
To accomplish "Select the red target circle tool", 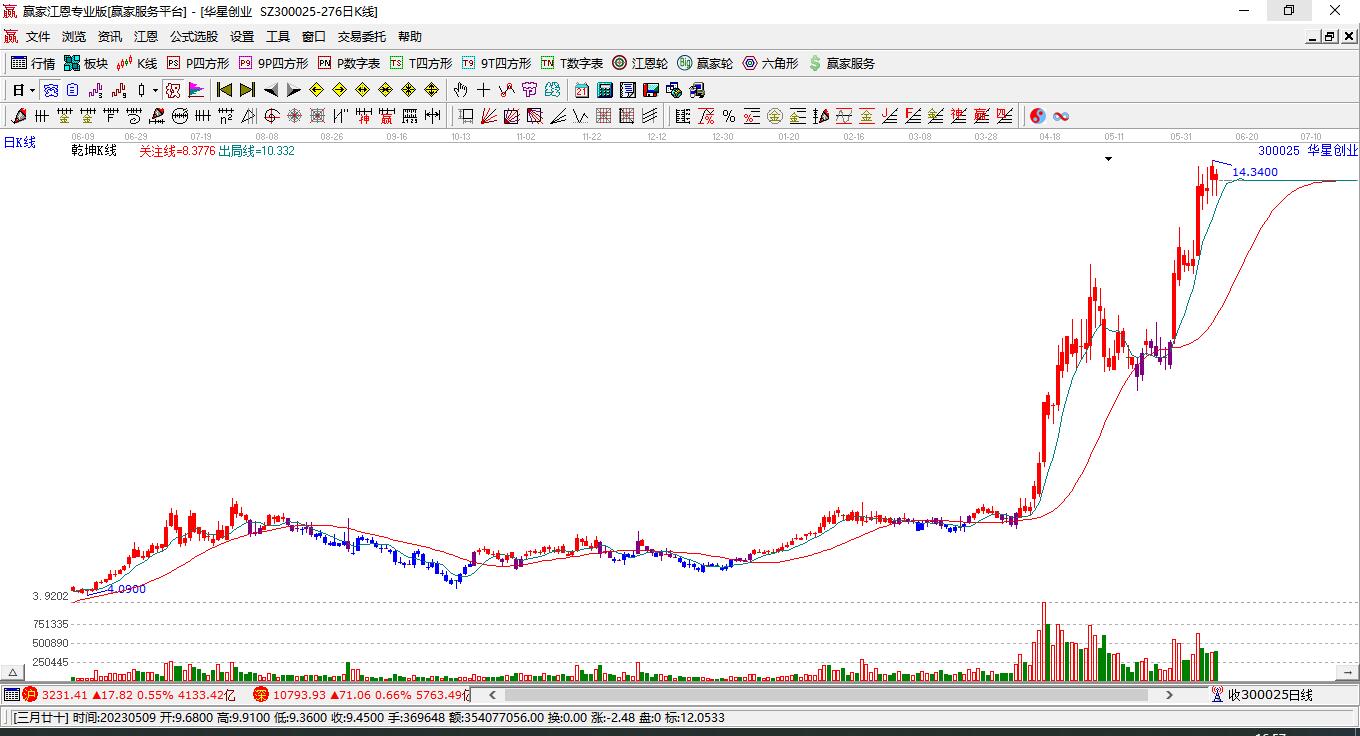I will [x=272, y=116].
